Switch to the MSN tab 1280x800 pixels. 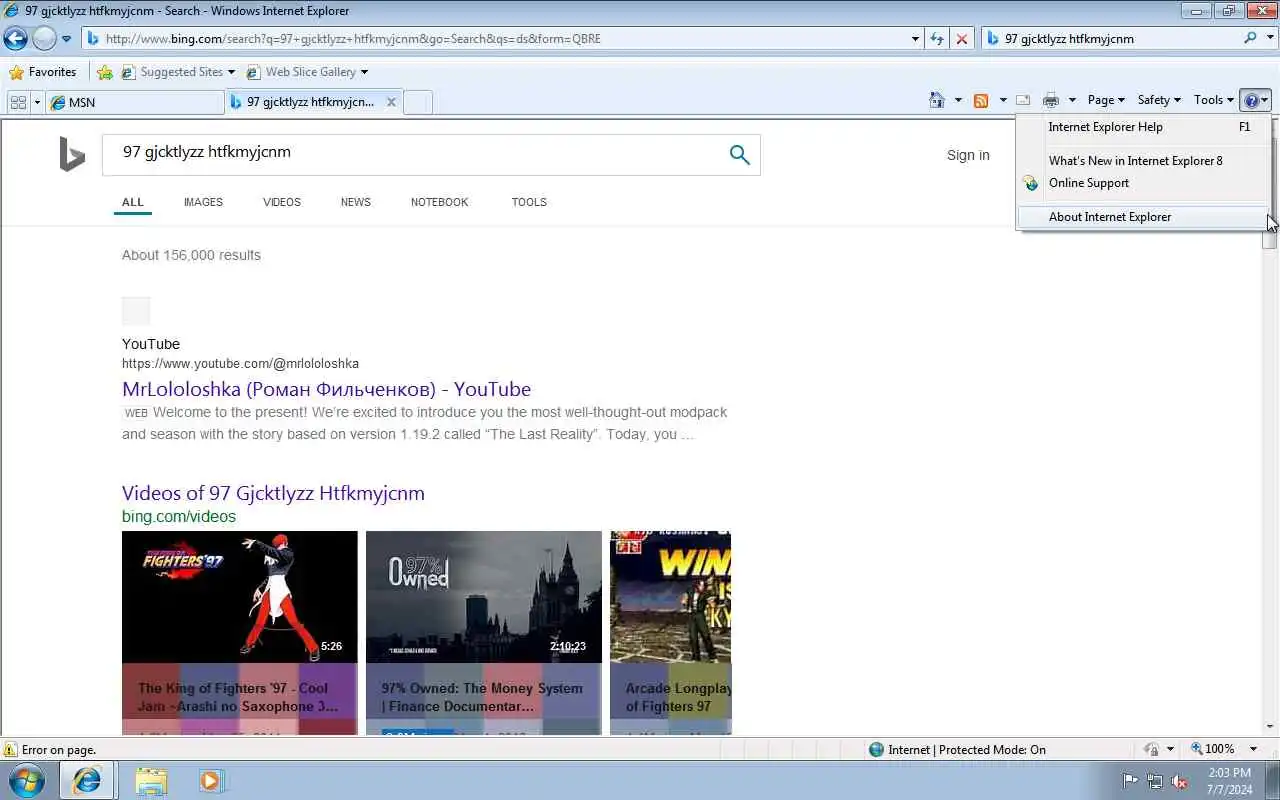point(135,102)
